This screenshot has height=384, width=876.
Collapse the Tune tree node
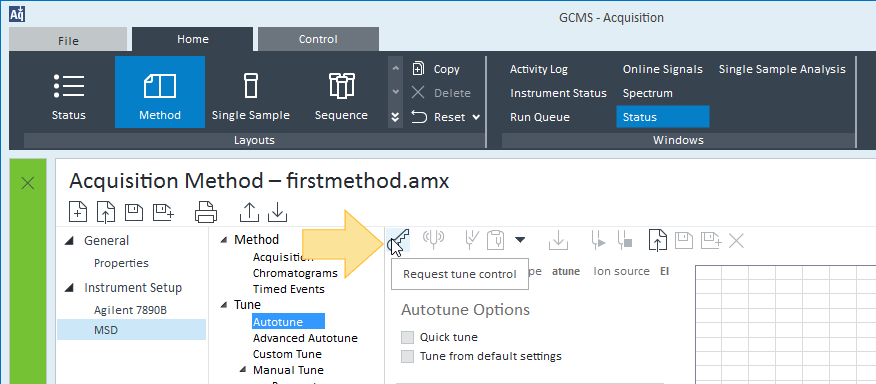[x=224, y=305]
